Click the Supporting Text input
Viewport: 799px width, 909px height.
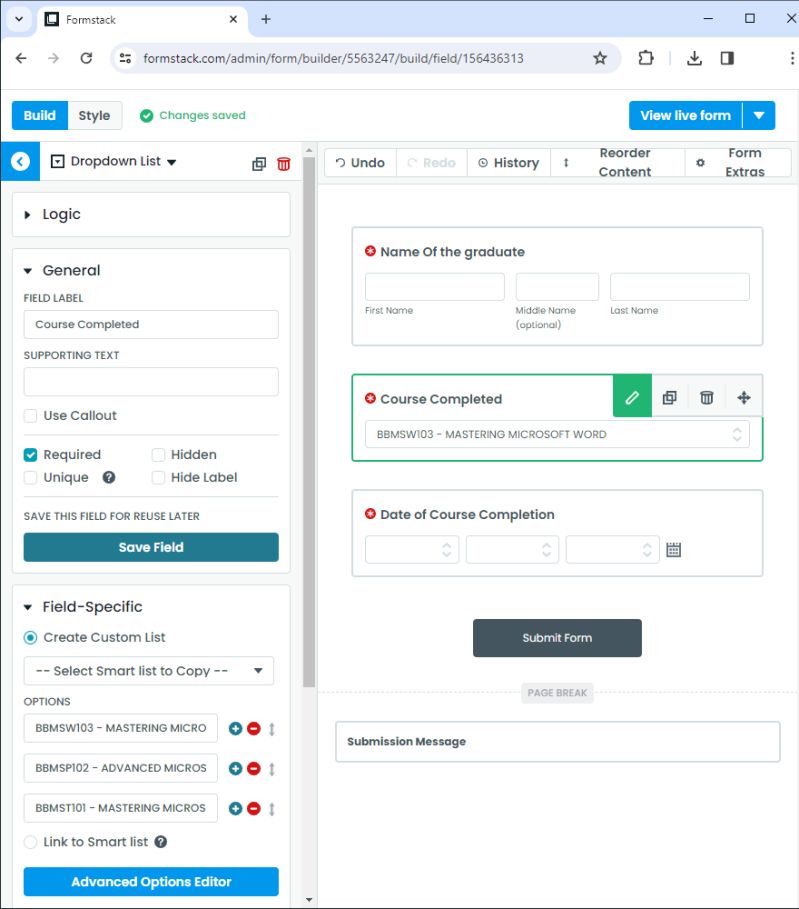point(151,382)
